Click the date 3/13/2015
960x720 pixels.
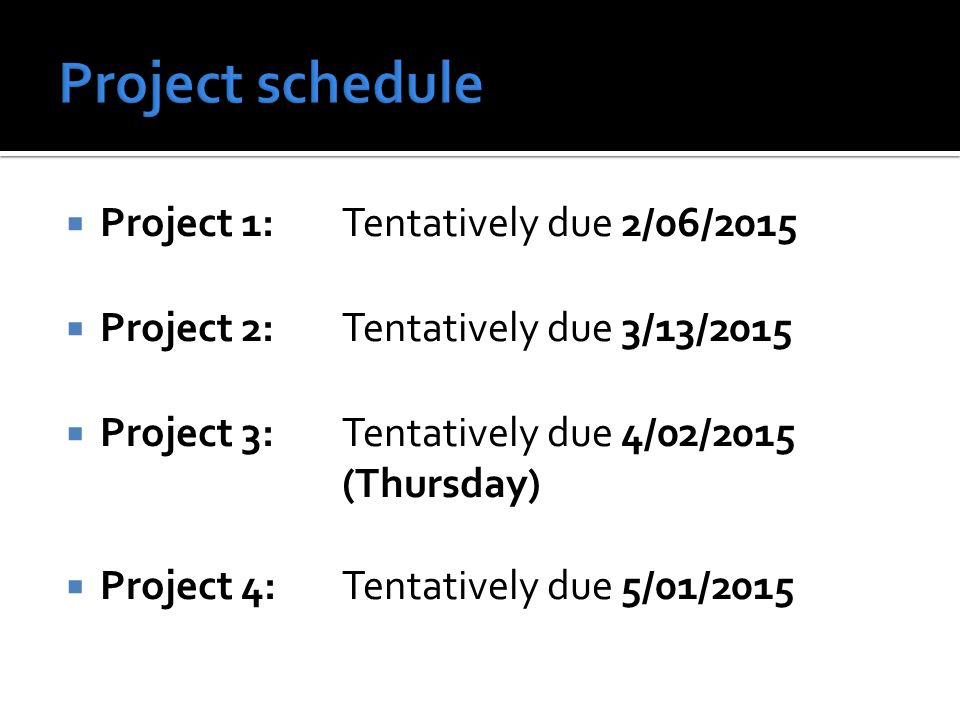[x=707, y=330]
